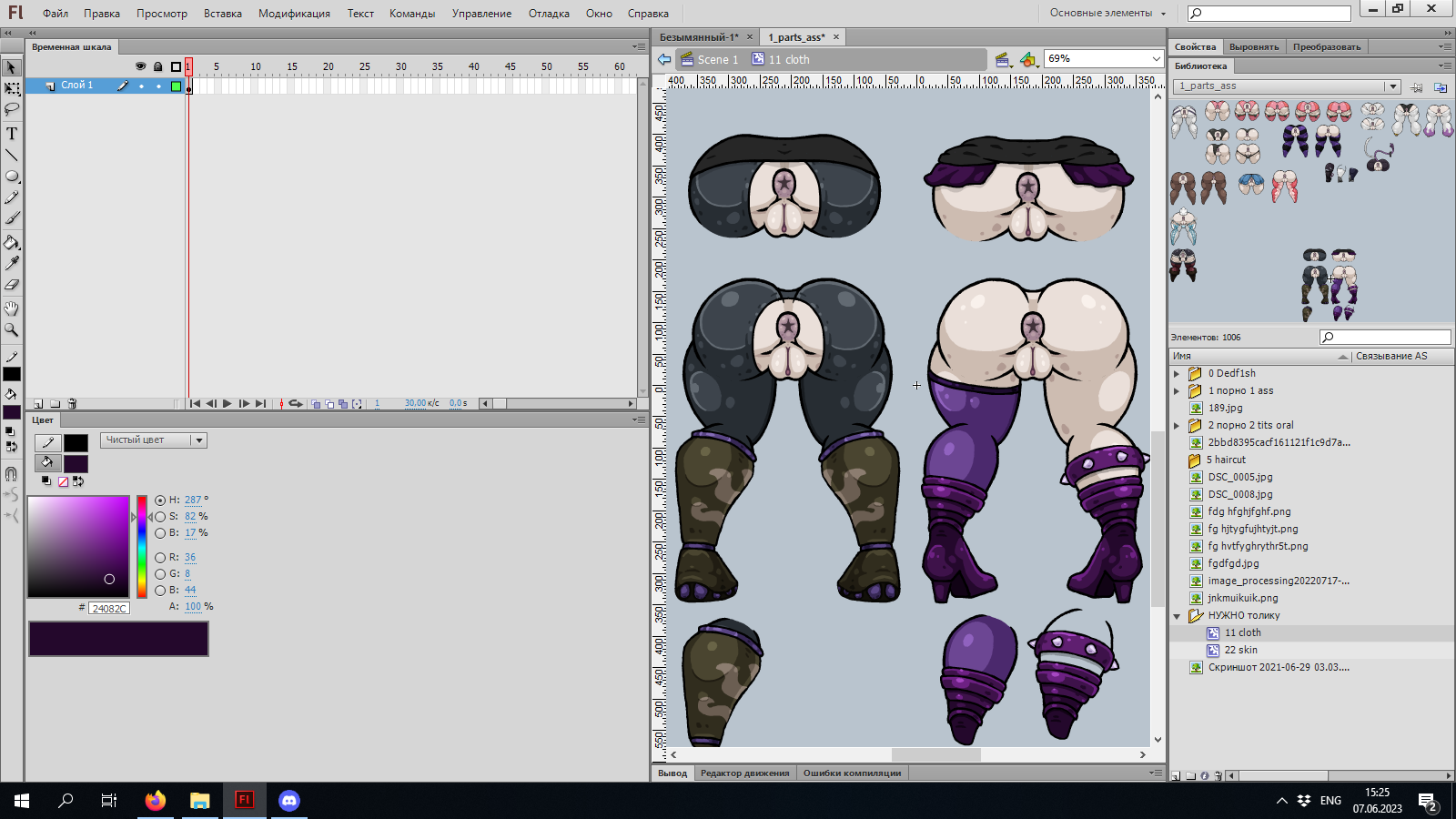Step forward one frame in the timeline

click(244, 403)
